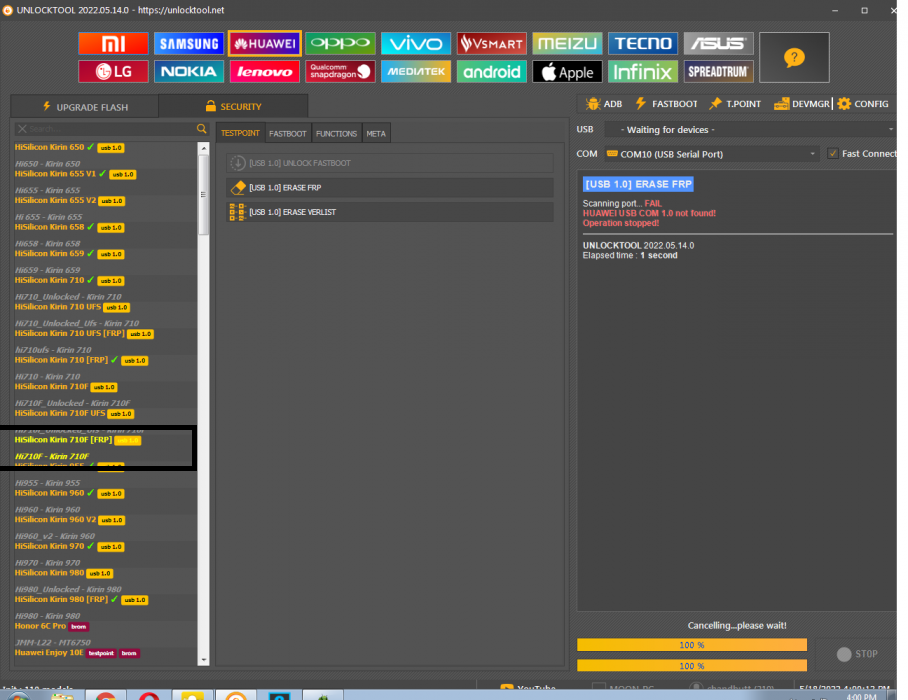
Task: Open the Vivo brand section
Action: pyautogui.click(x=416, y=43)
